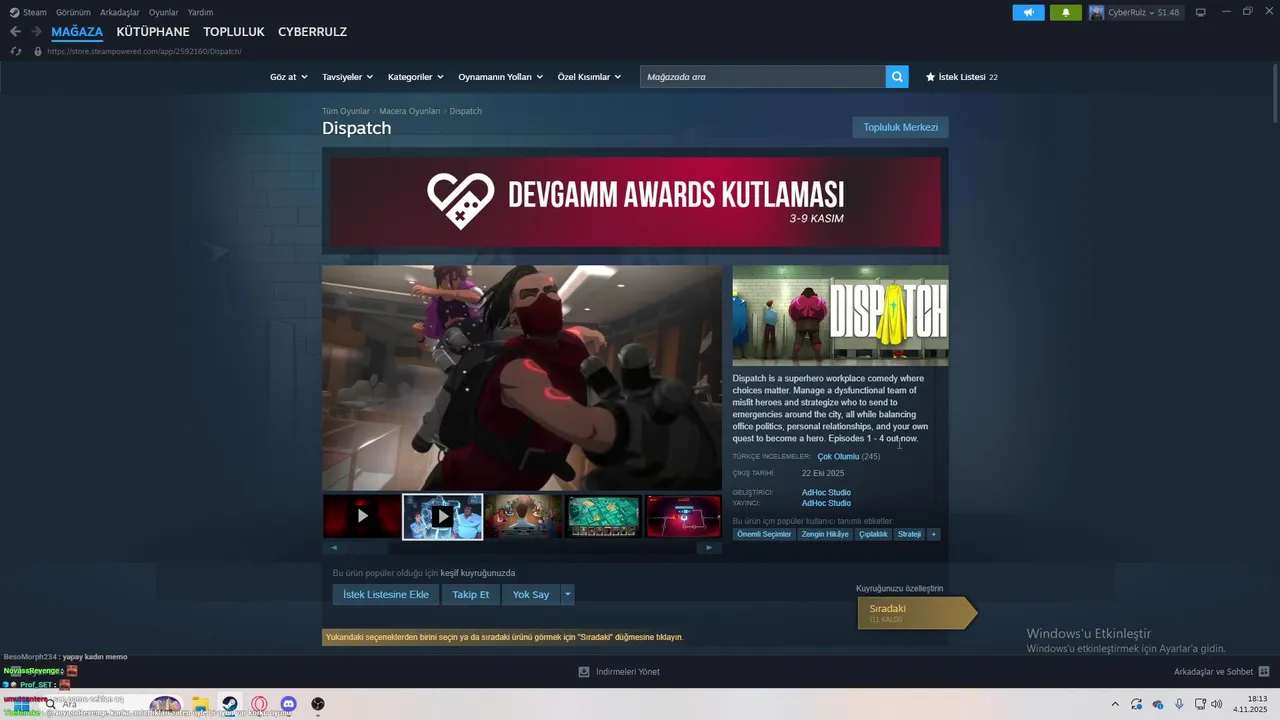
Task: Expand the Oynamanın Yolları dropdown
Action: [x=500, y=77]
